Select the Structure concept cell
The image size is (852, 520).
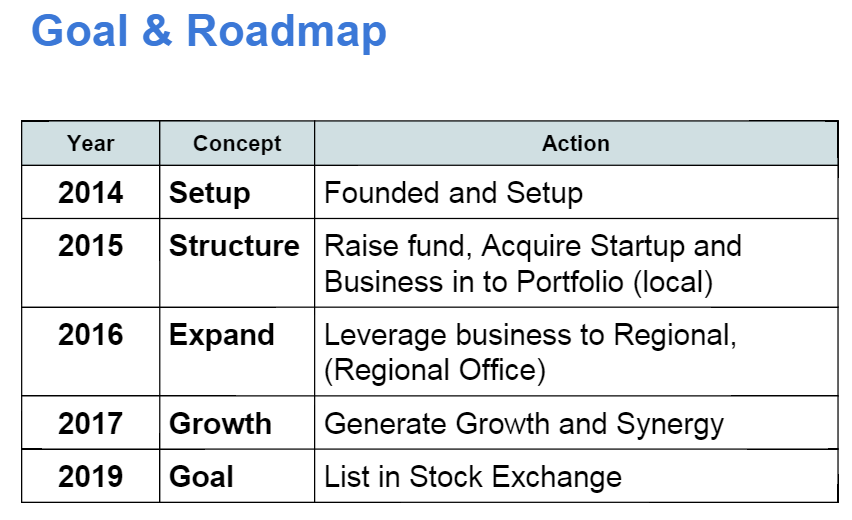(x=237, y=263)
